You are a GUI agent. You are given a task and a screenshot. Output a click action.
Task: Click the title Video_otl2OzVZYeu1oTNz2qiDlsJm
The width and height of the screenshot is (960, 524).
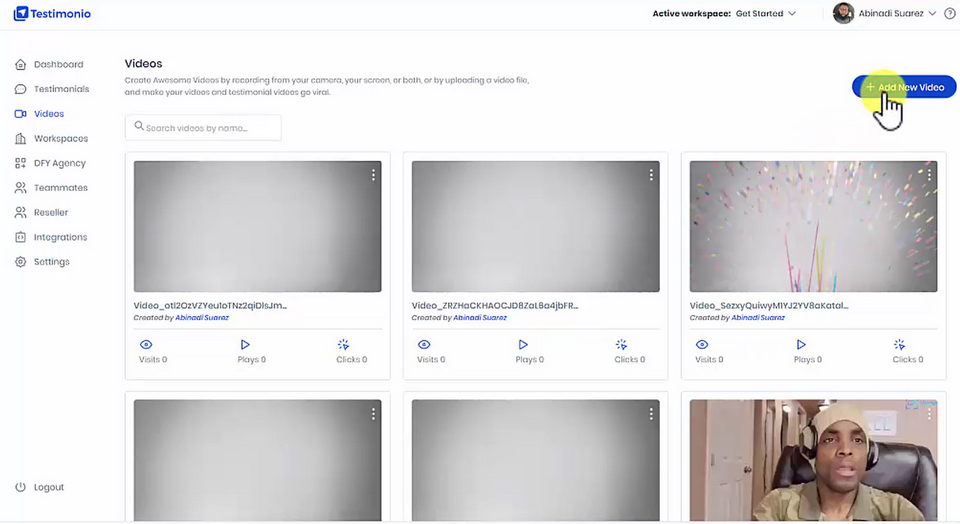pyautogui.click(x=210, y=305)
